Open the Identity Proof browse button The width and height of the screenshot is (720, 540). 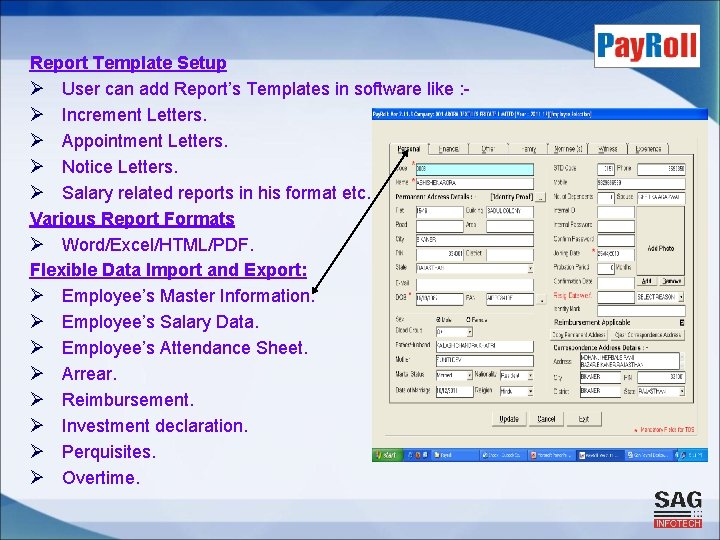(x=540, y=197)
